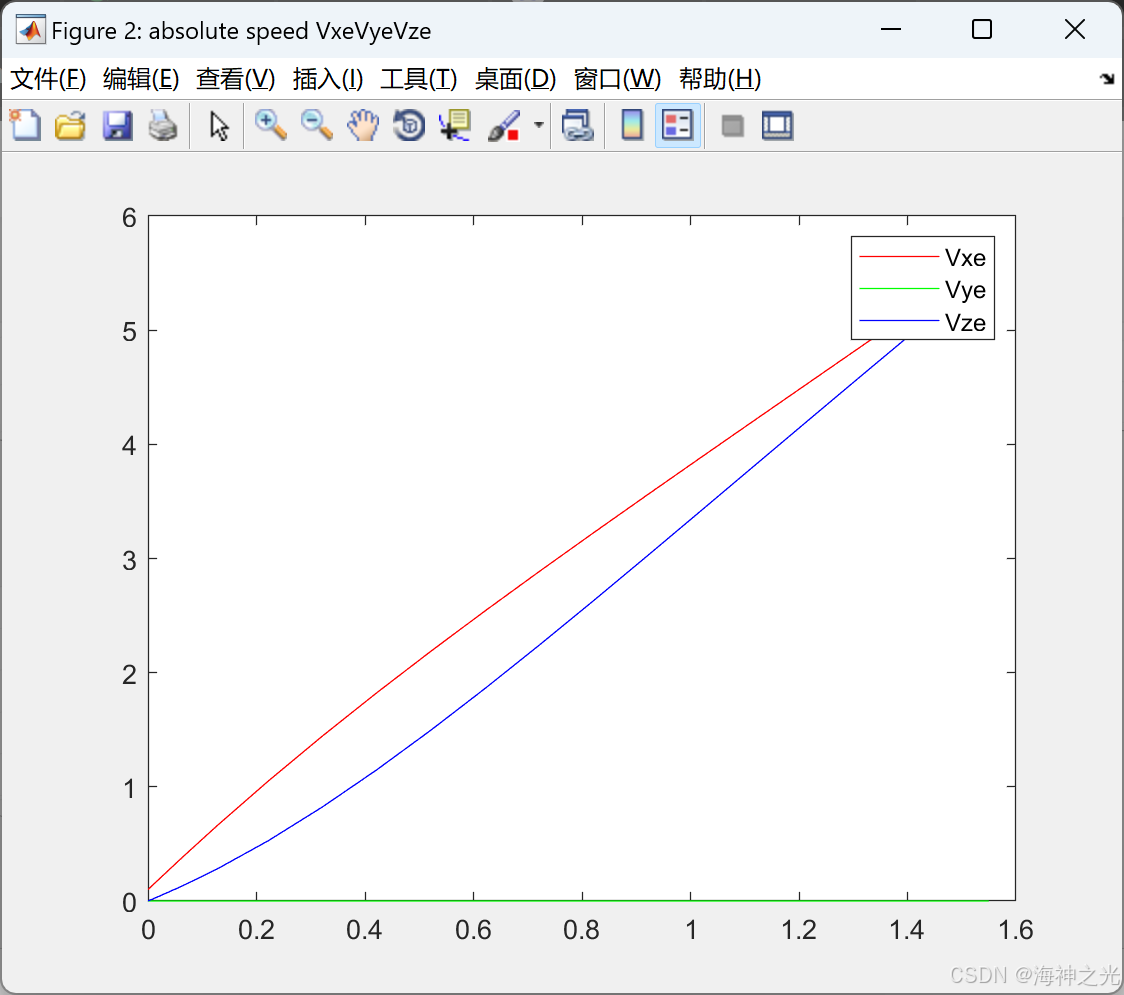The image size is (1124, 995).
Task: Open the 文件(F) menu
Action: 48,79
